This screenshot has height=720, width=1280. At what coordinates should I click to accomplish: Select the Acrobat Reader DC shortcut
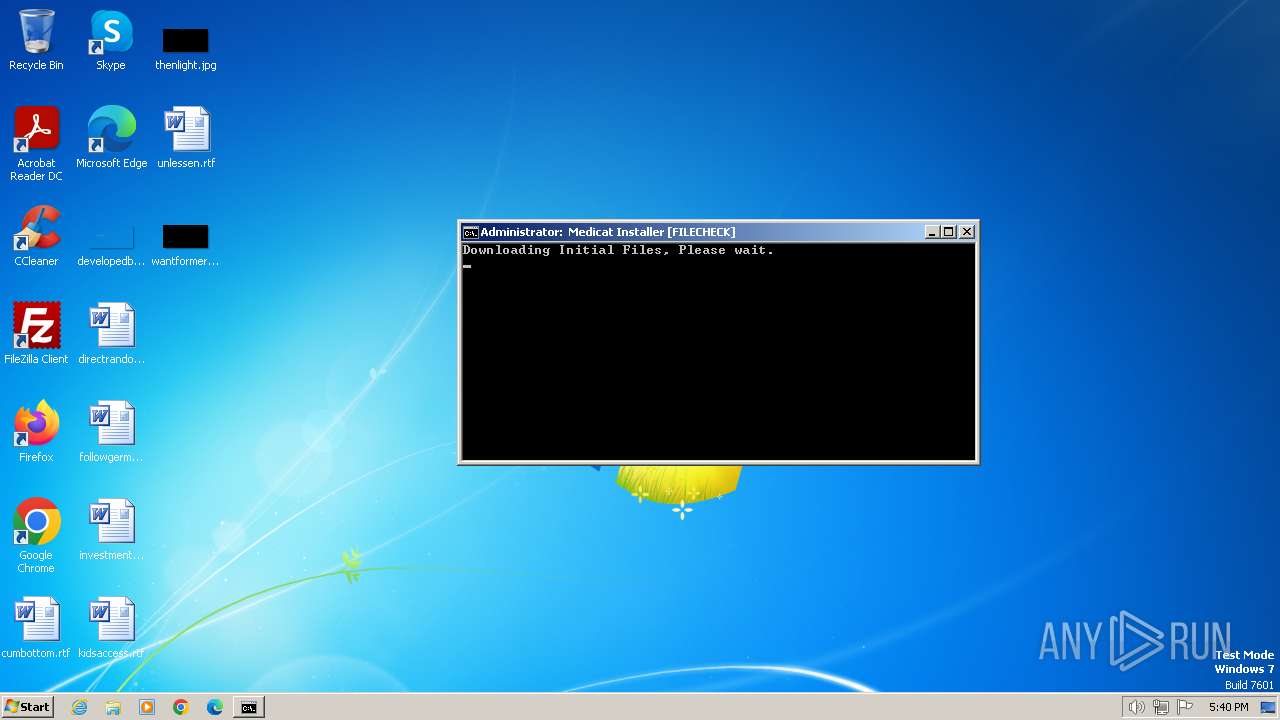point(36,143)
